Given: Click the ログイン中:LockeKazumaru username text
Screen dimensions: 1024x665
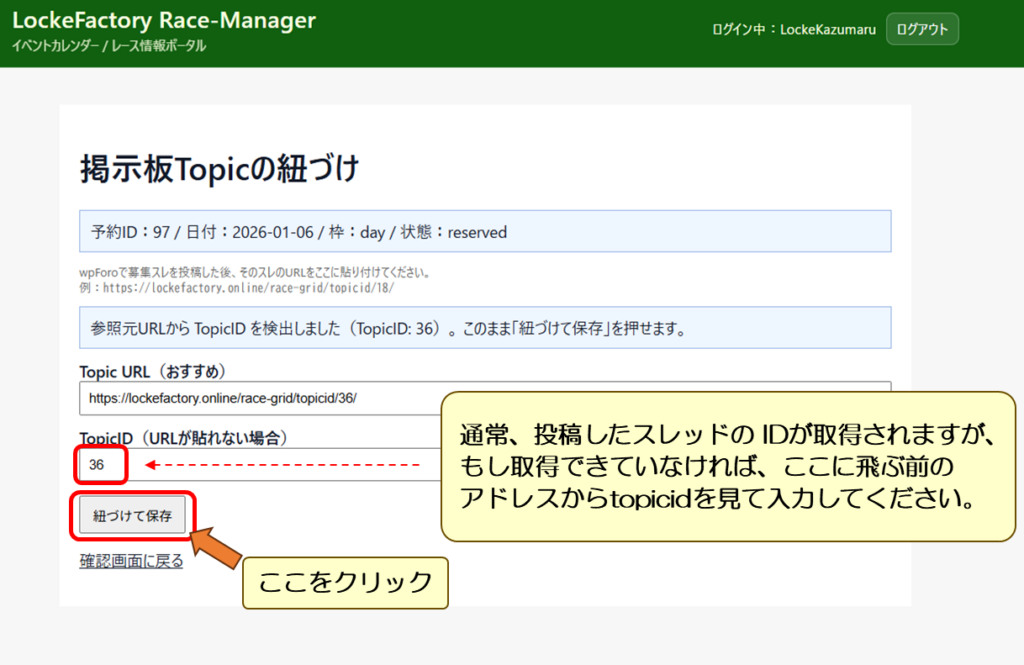Looking at the screenshot, I should click(793, 29).
